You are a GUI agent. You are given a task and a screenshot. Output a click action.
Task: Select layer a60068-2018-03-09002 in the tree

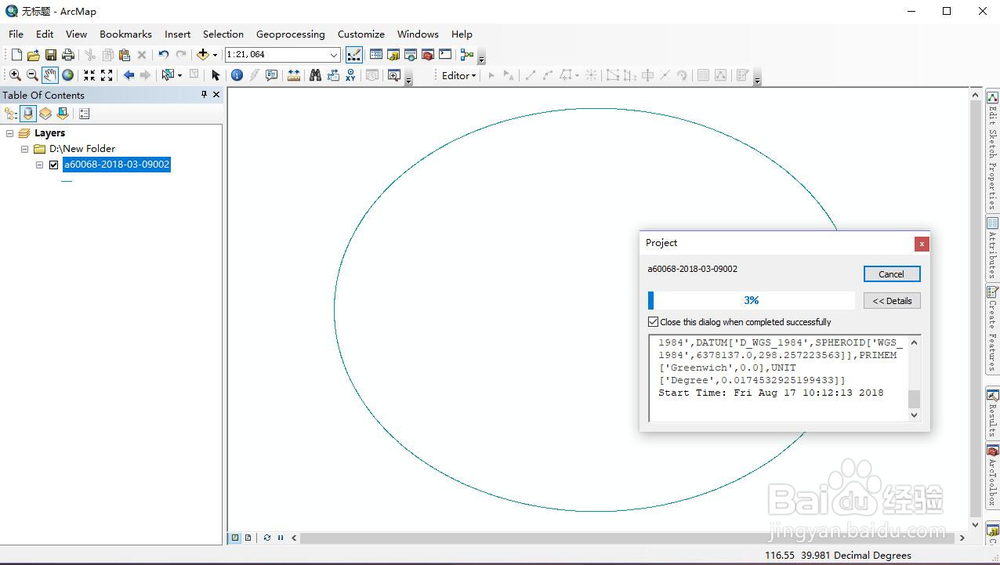coord(117,165)
